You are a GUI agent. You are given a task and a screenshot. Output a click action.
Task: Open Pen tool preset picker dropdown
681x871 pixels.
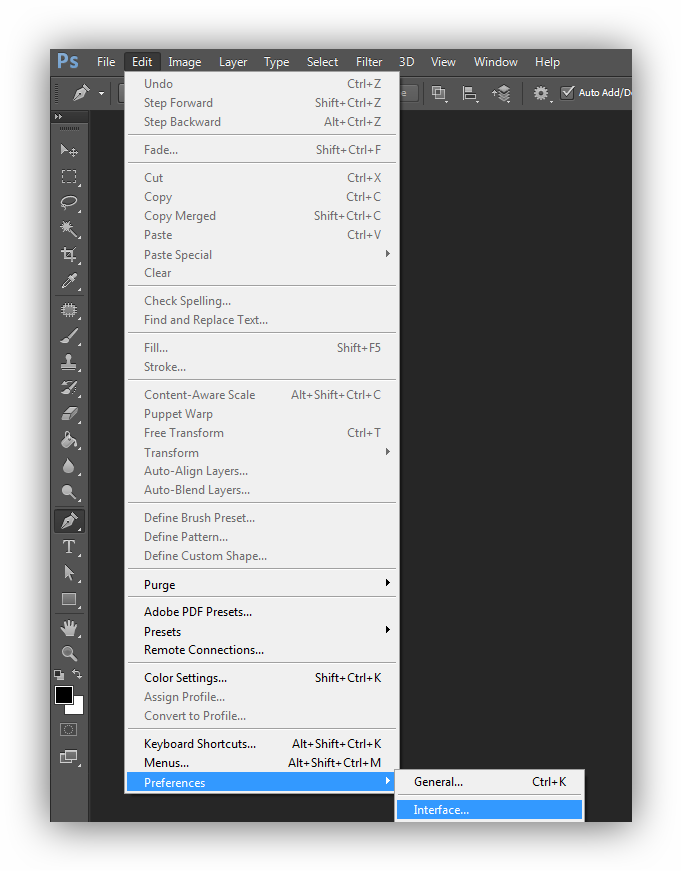coord(101,93)
